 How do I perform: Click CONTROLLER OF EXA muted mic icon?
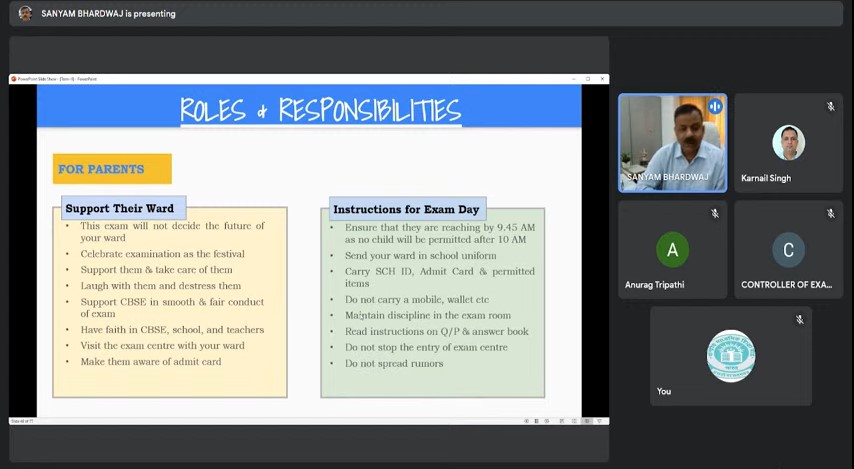coord(830,214)
